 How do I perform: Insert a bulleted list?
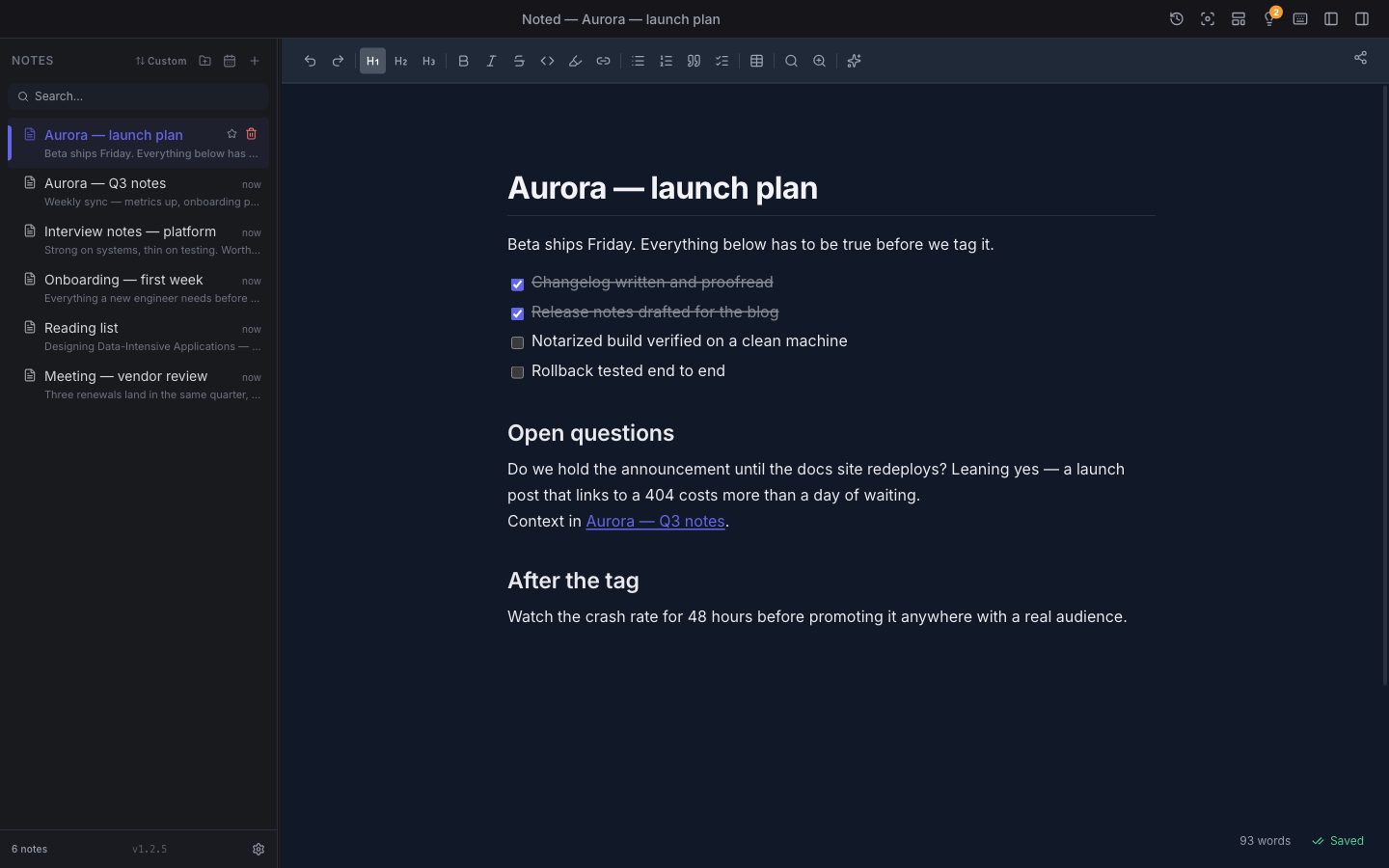coord(638,61)
